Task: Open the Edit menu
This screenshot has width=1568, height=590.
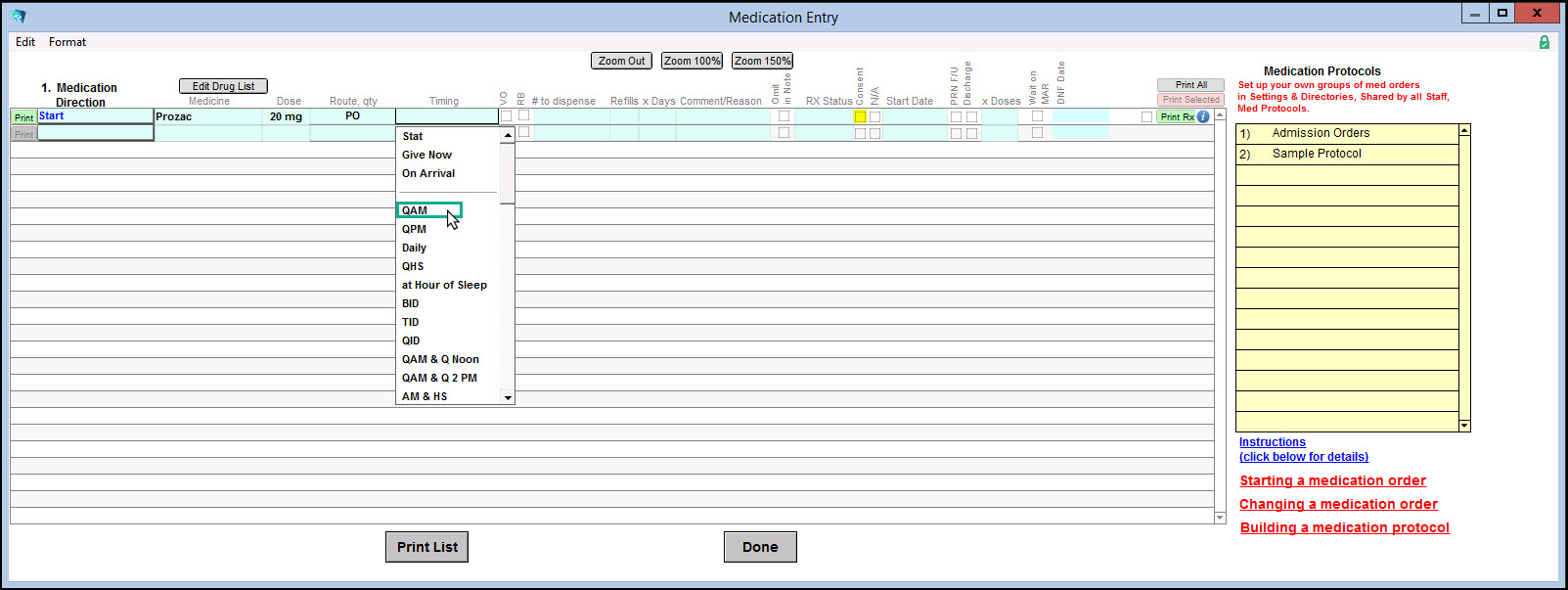Action: point(25,42)
